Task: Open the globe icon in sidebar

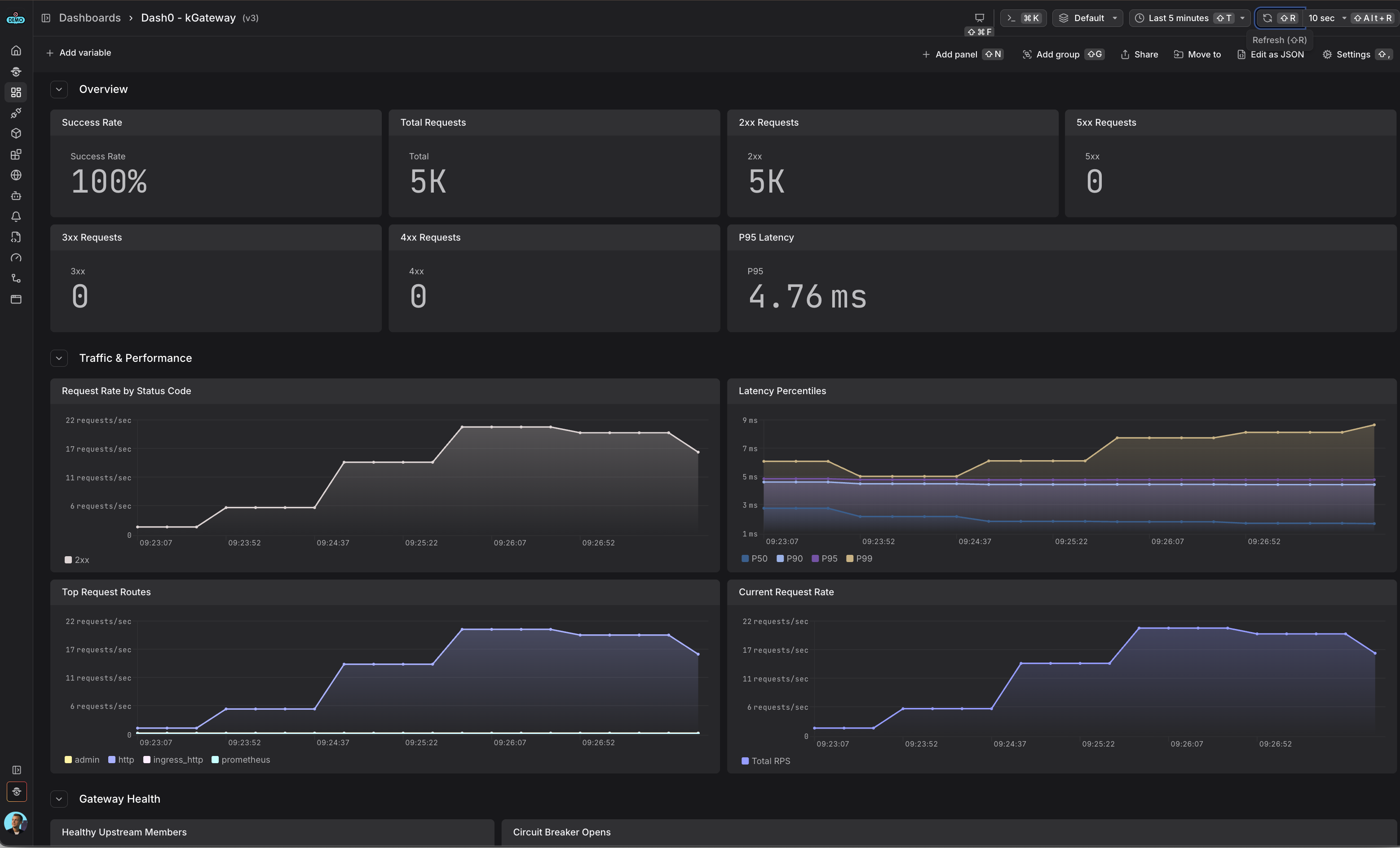Action: tap(16, 175)
